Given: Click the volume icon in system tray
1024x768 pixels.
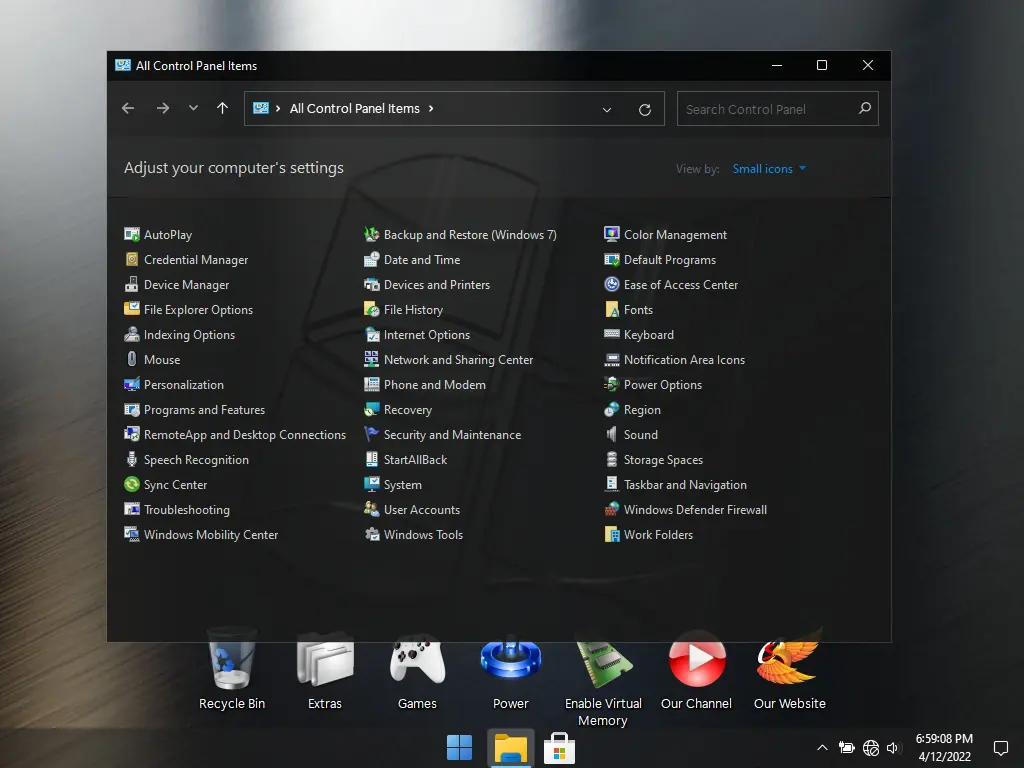Looking at the screenshot, I should pyautogui.click(x=893, y=748).
